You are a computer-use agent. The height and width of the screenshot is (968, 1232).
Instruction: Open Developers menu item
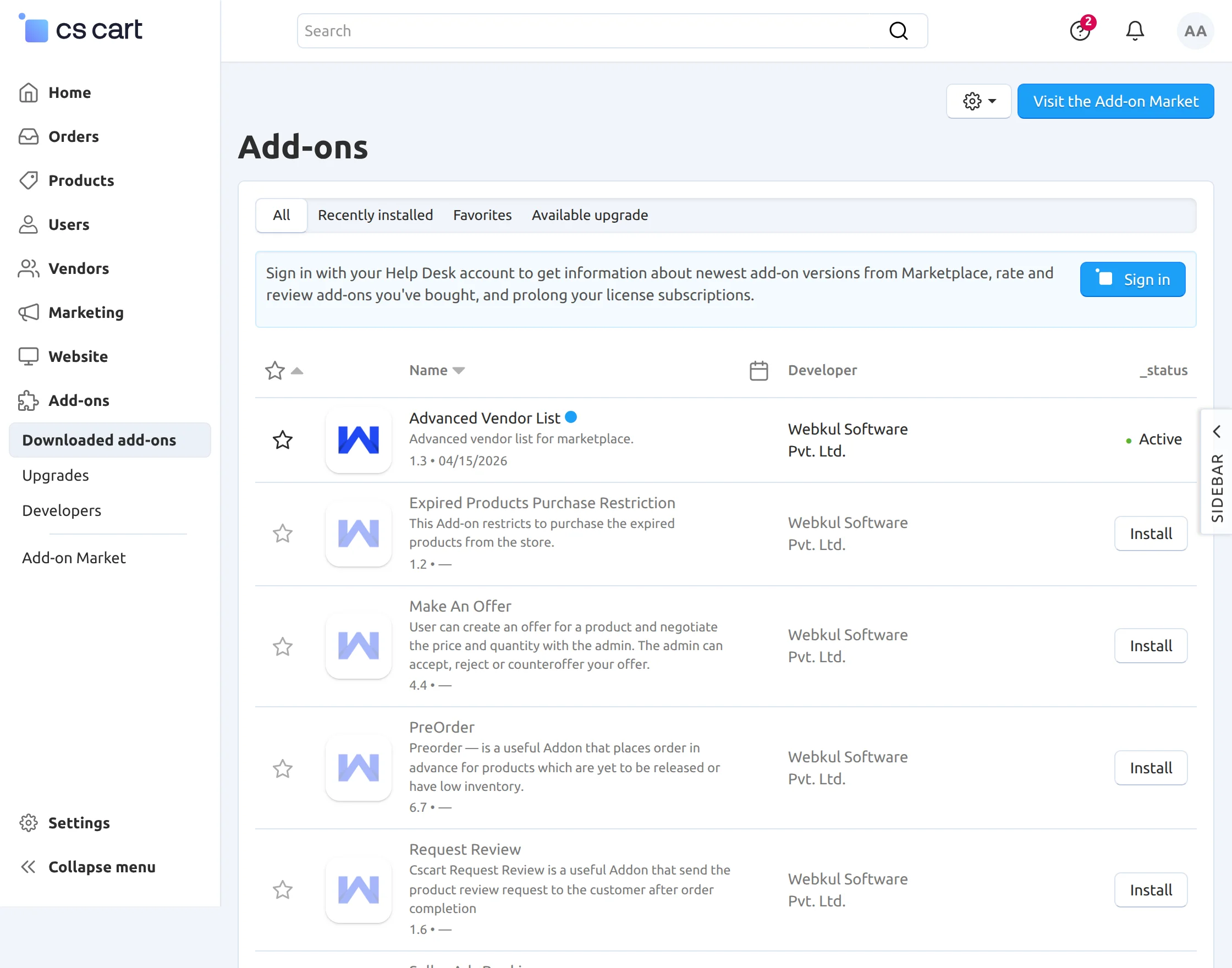coord(62,510)
